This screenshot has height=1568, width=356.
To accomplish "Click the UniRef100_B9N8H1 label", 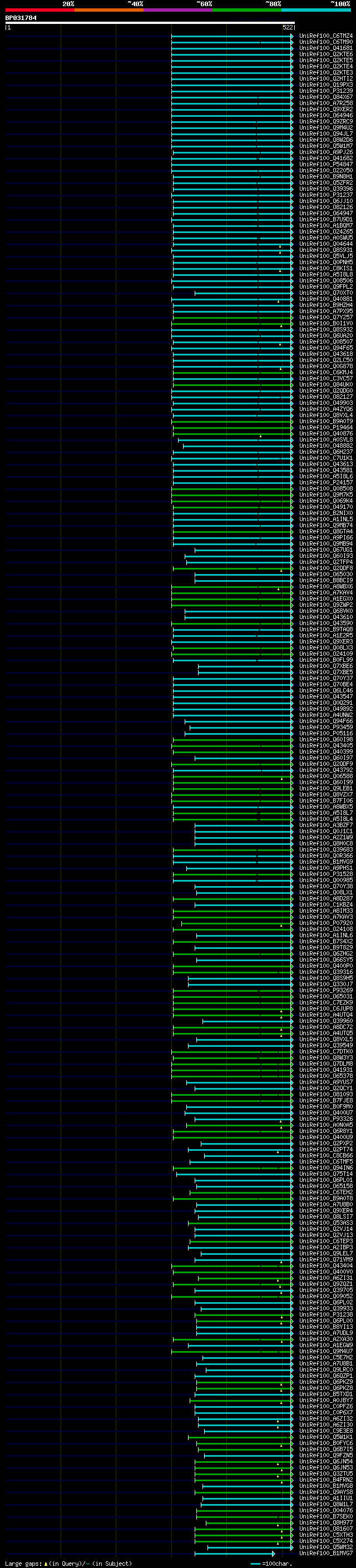I will pyautogui.click(x=325, y=177).
